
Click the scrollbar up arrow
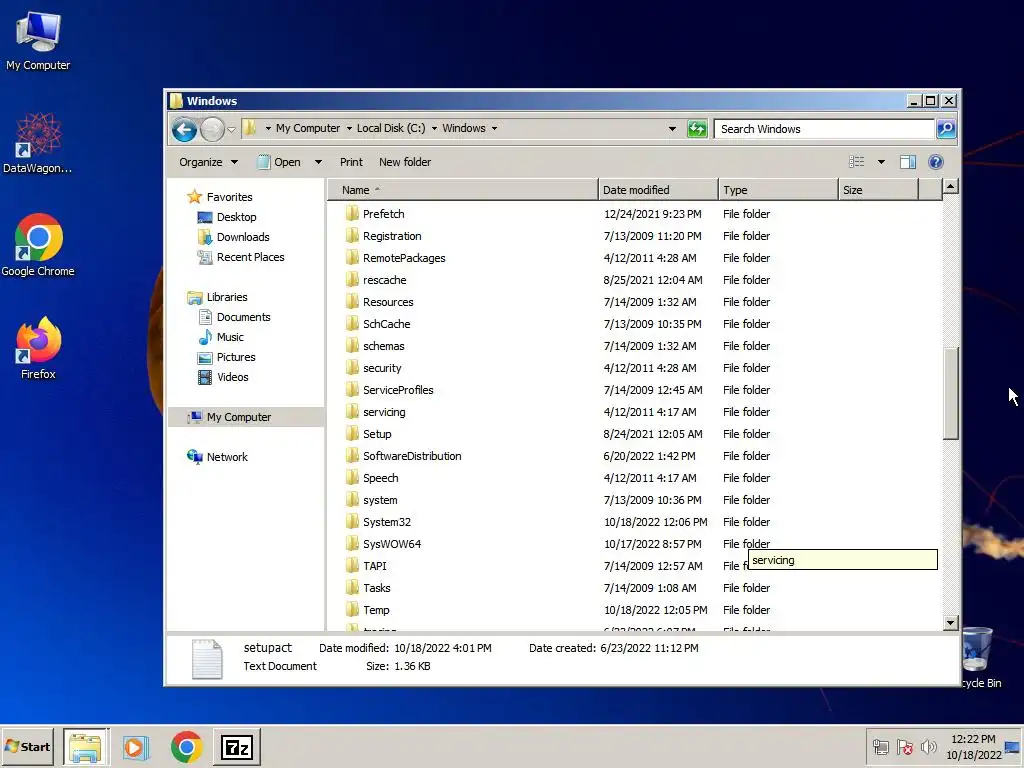pyautogui.click(x=951, y=187)
